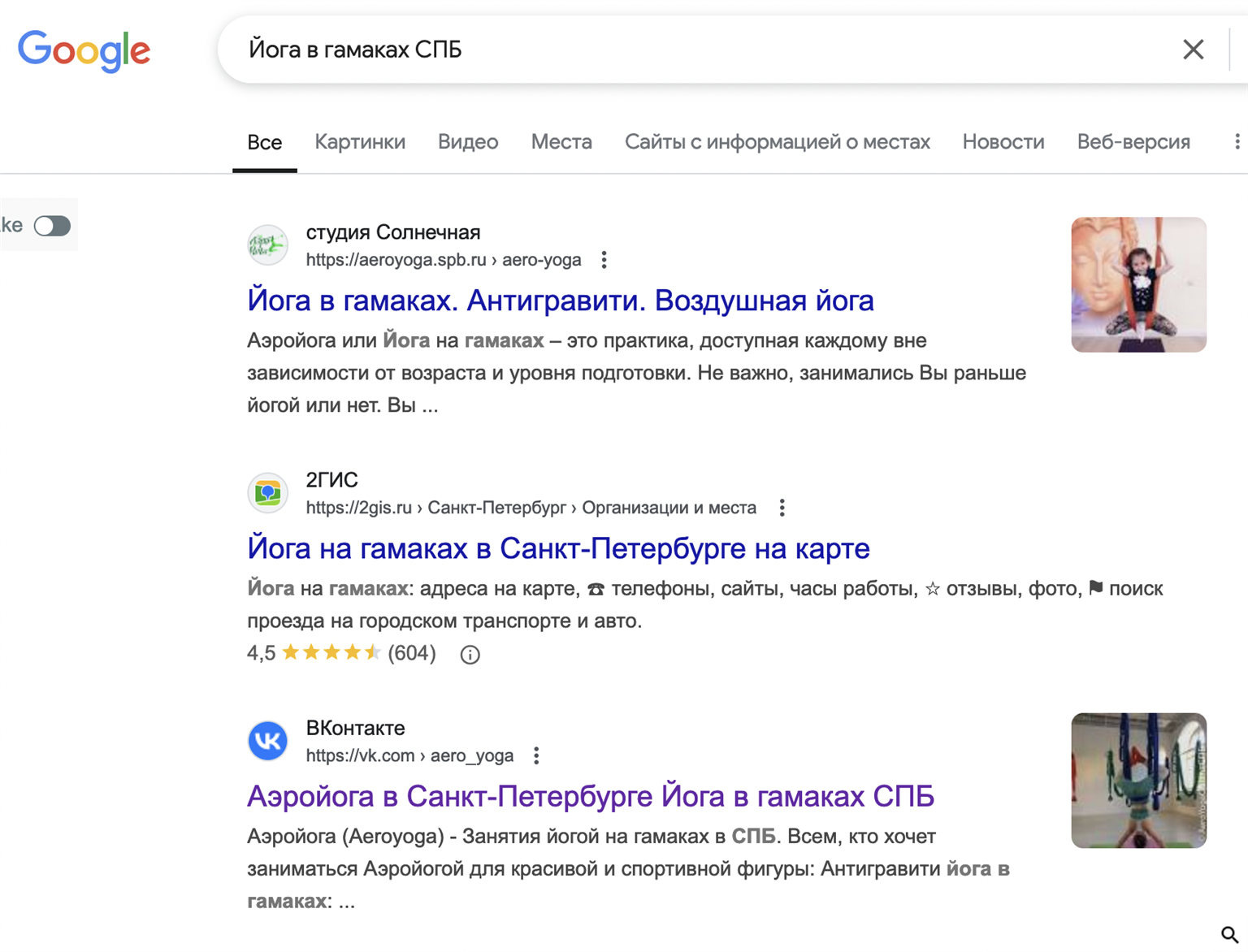
Task: Switch to the Видео tab
Action: [468, 142]
